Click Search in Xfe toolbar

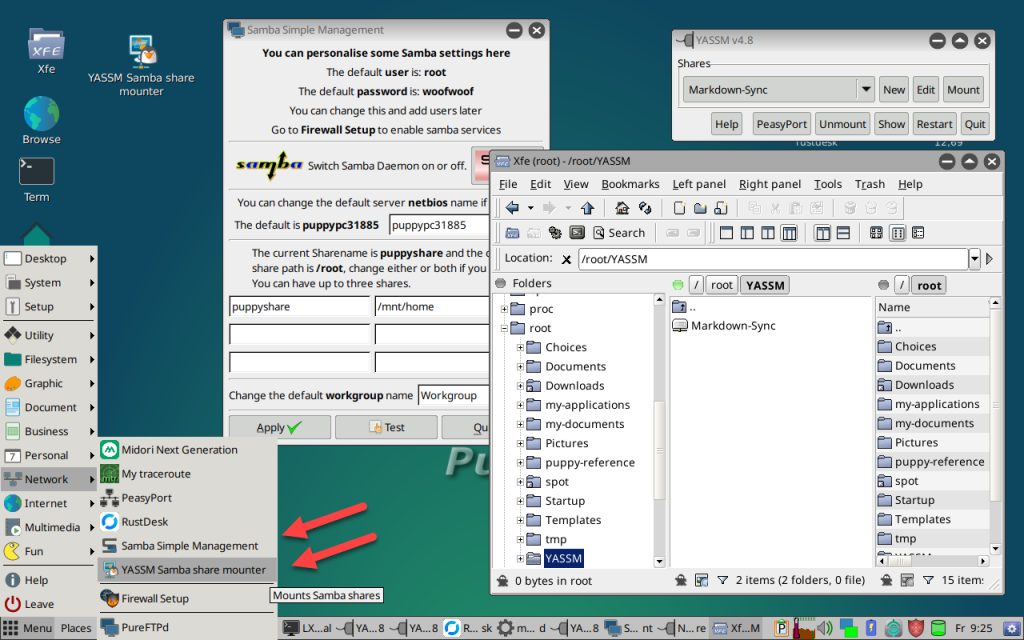pyautogui.click(x=618, y=232)
